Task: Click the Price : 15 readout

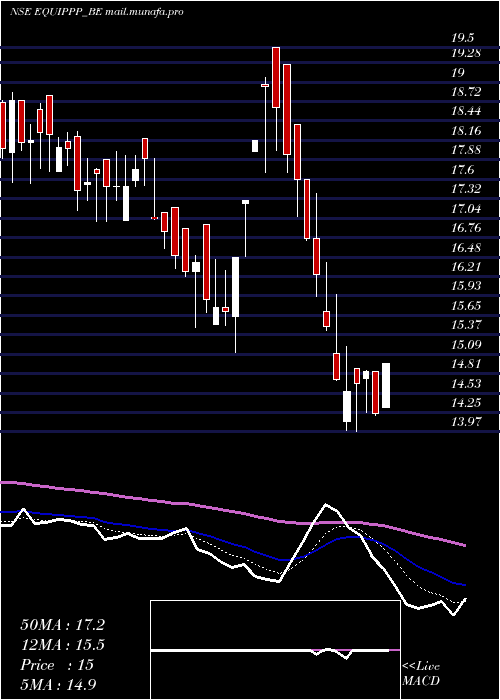Action: [x=57, y=665]
